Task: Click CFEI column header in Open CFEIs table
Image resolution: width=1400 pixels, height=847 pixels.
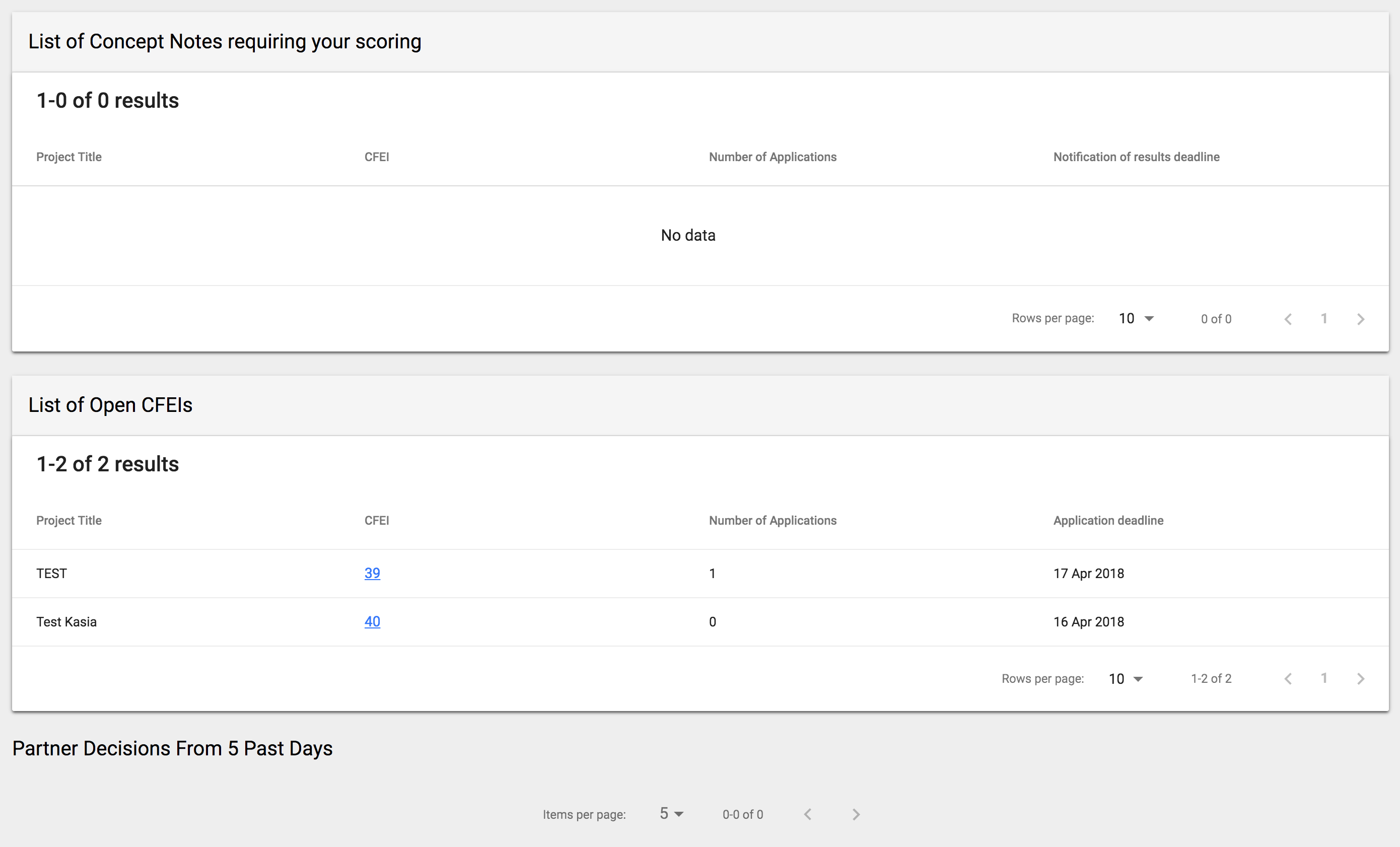Action: point(377,520)
